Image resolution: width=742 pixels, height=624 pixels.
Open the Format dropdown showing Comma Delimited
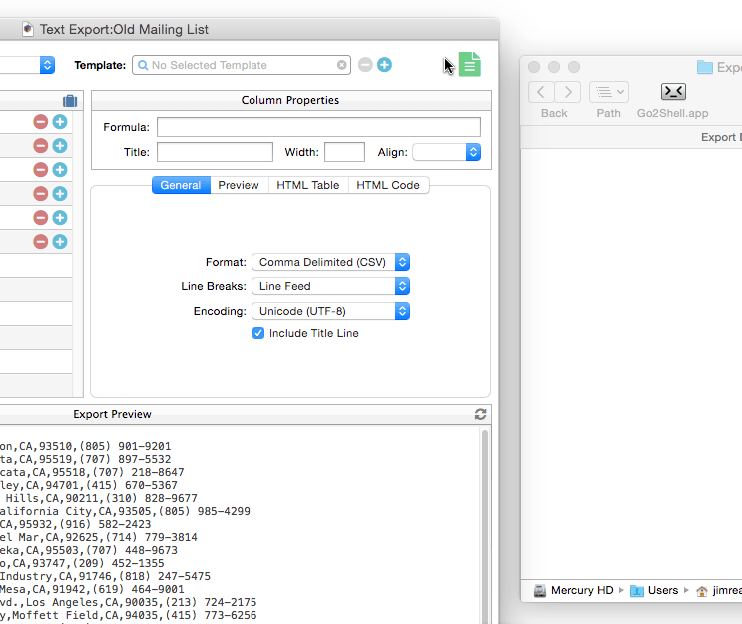331,262
